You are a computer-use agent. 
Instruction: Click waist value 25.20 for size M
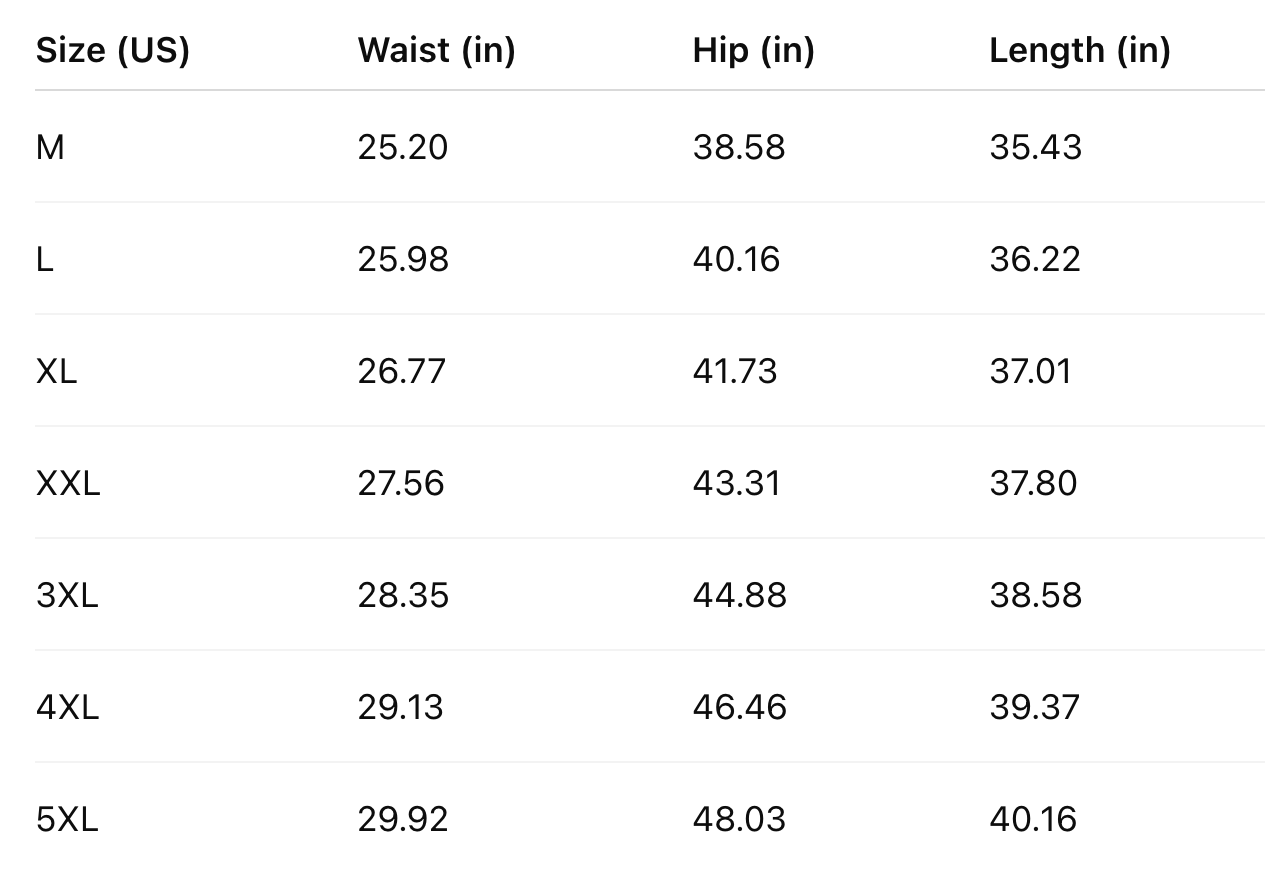pyautogui.click(x=403, y=148)
